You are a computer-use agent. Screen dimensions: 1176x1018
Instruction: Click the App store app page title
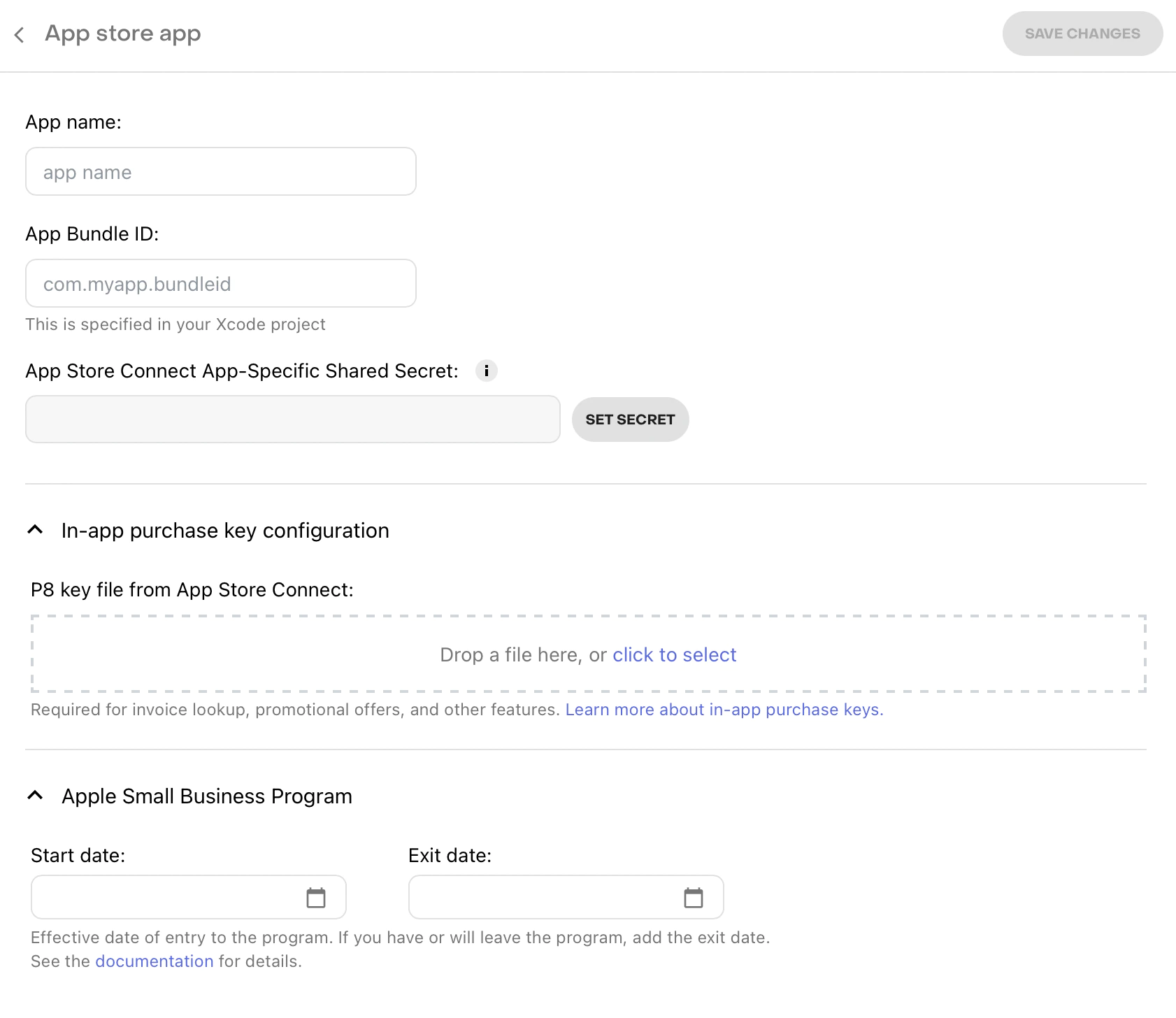pos(123,34)
